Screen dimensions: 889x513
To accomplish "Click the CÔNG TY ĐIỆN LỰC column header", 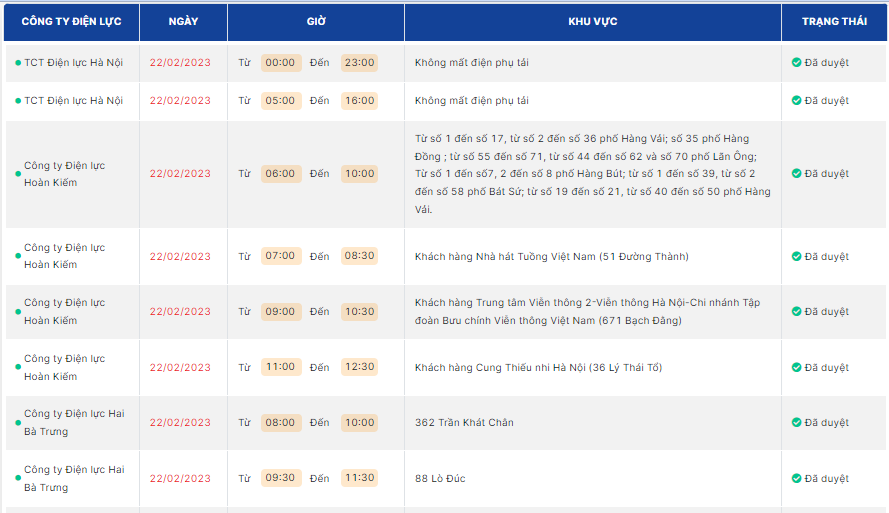I will pos(71,22).
